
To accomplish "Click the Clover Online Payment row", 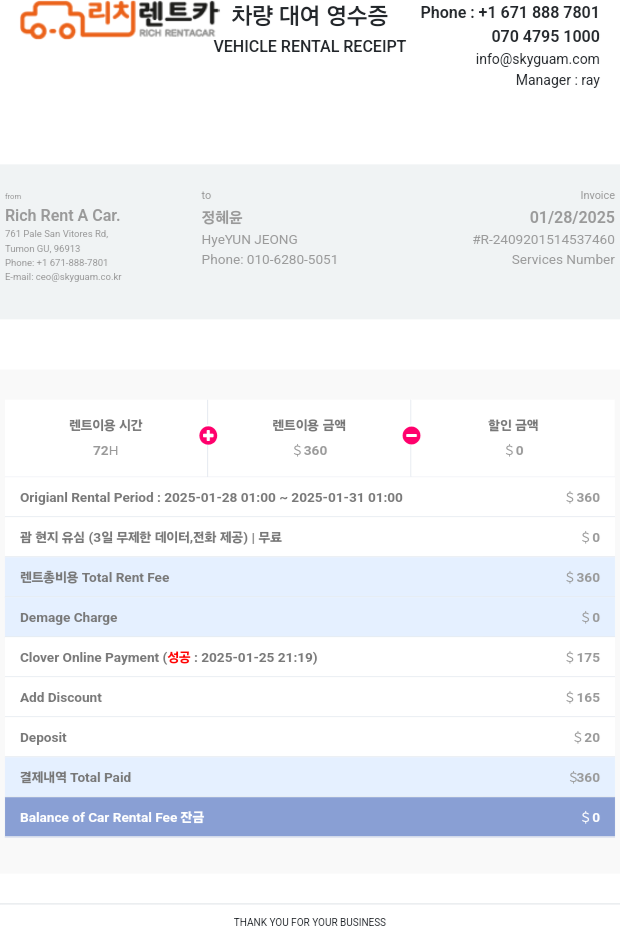I will click(x=310, y=658).
